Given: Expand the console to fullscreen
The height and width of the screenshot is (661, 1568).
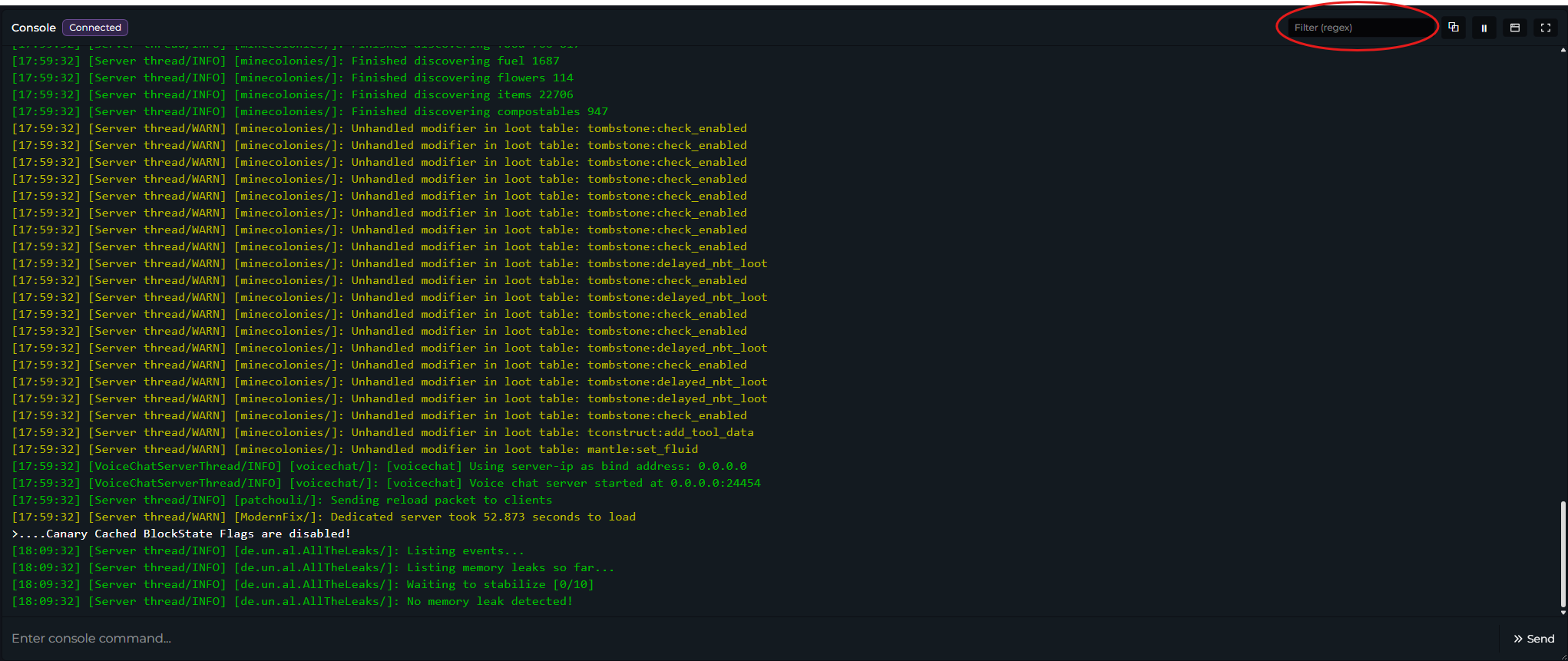Looking at the screenshot, I should 1545,28.
